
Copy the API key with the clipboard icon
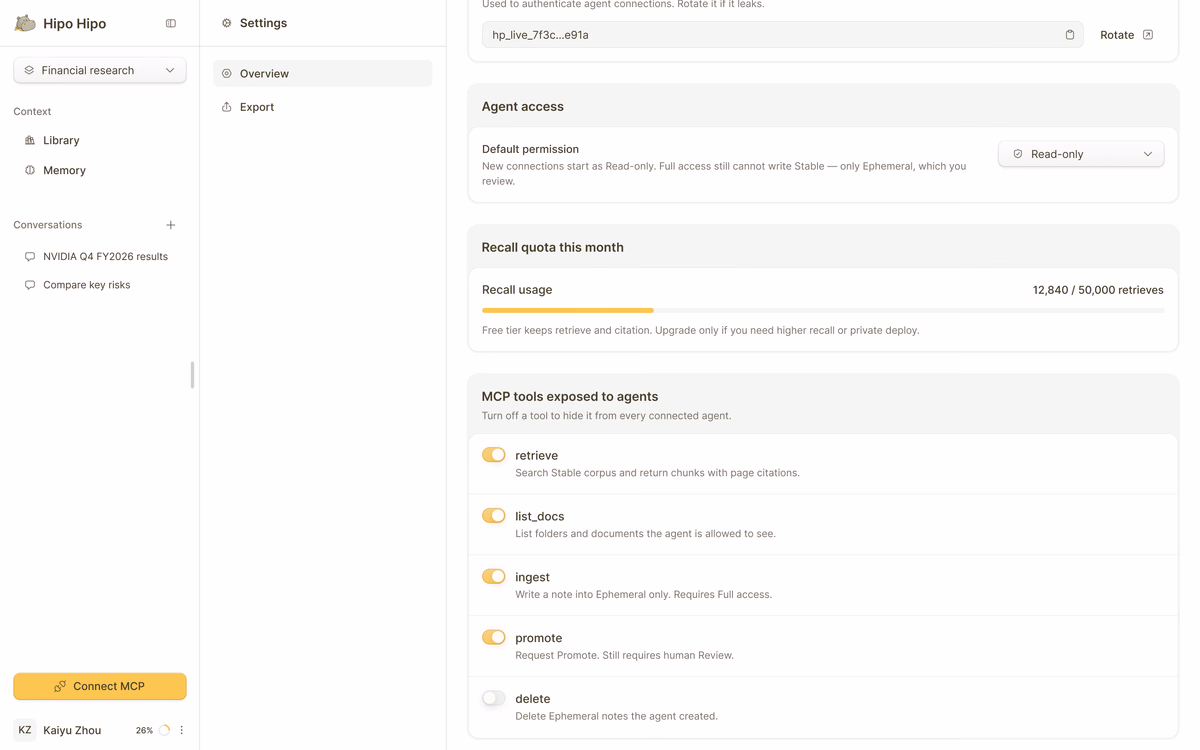[x=1070, y=35]
